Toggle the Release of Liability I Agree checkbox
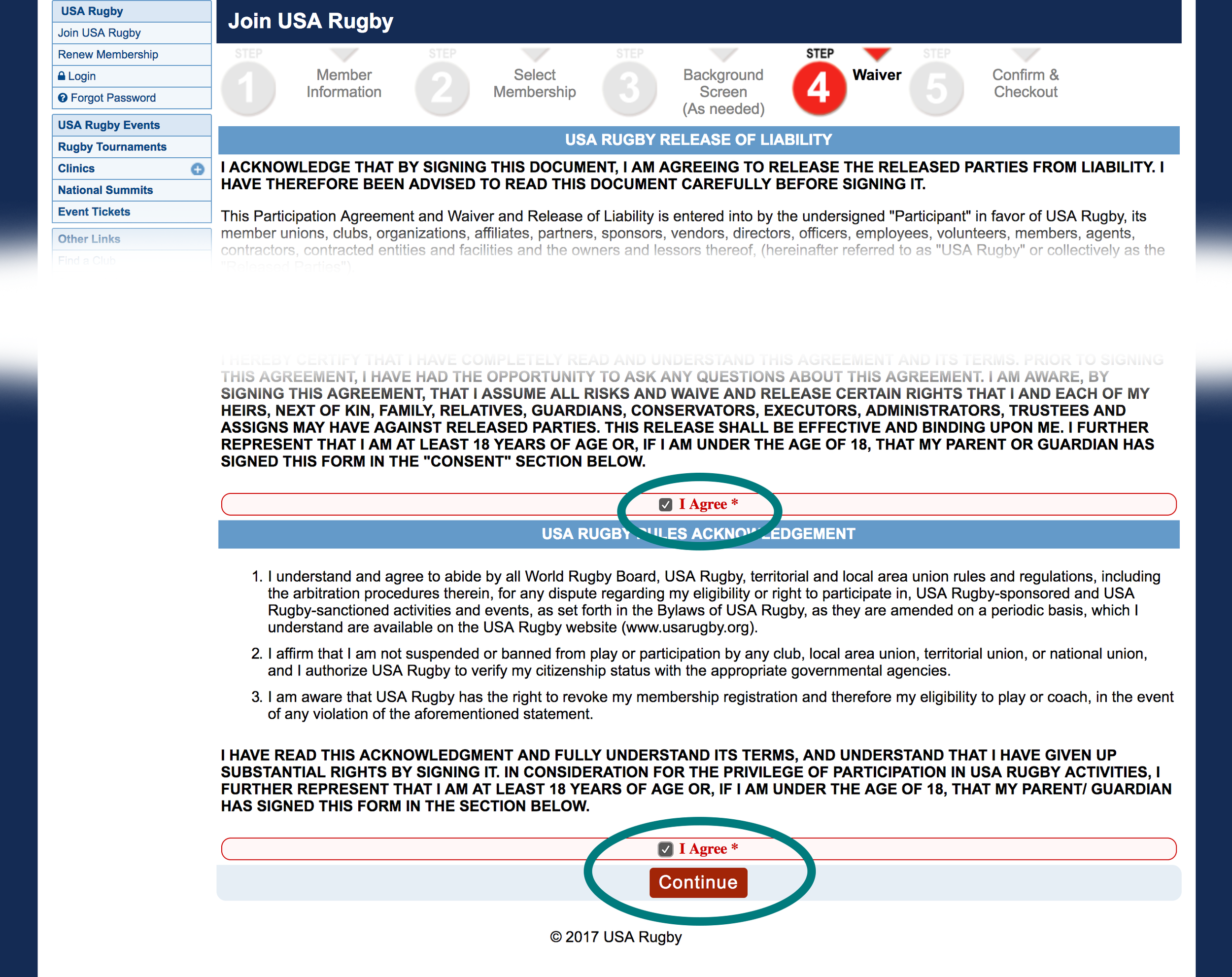Screen dimensions: 1232x977 tap(665, 504)
